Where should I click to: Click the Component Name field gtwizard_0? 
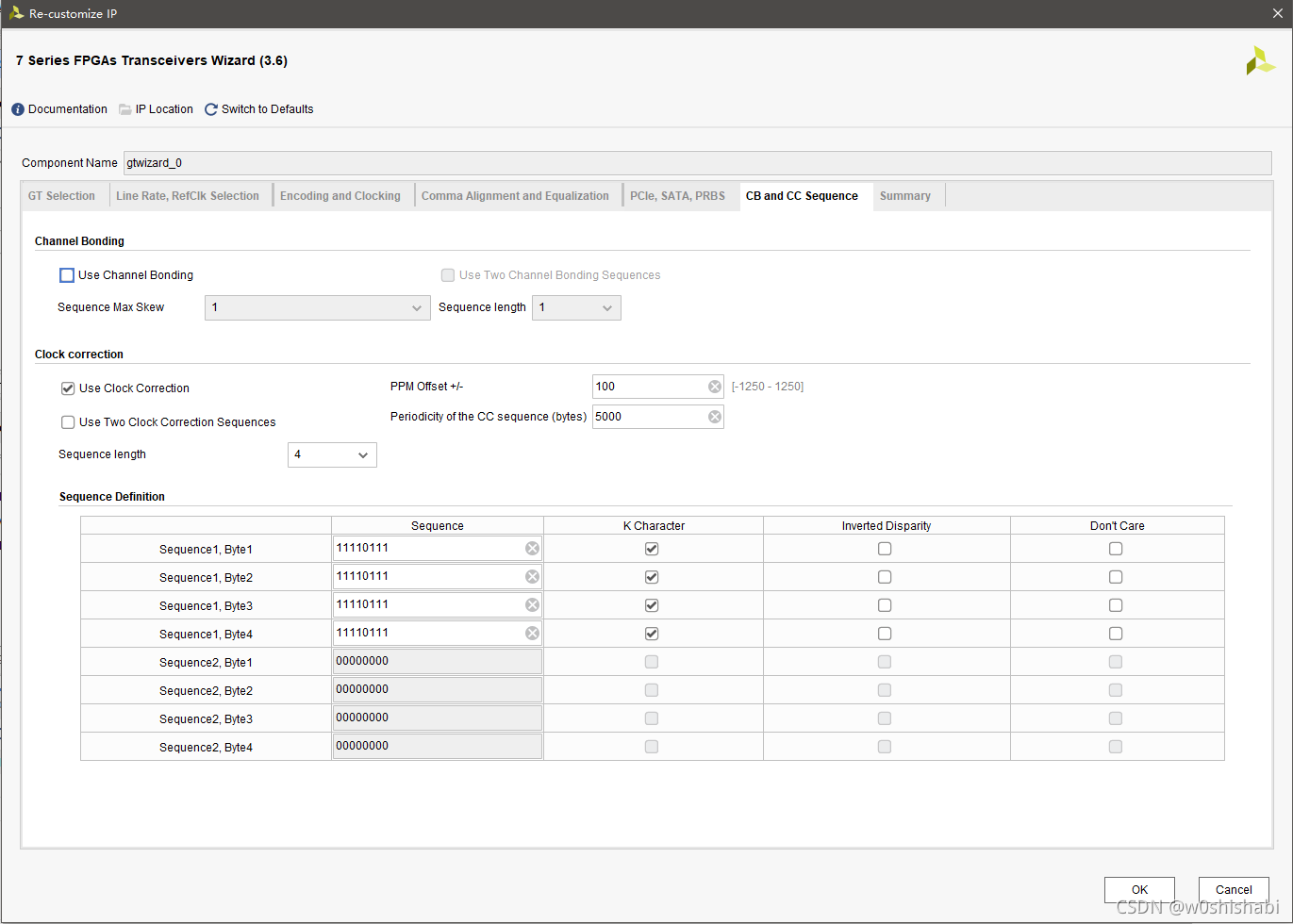pyautogui.click(x=698, y=163)
